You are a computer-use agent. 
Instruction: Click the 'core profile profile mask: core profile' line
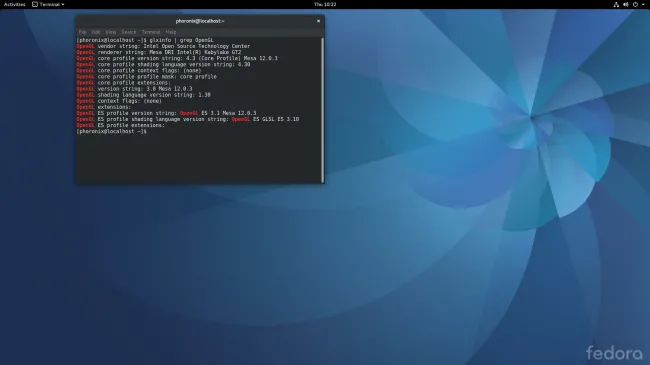coord(147,77)
